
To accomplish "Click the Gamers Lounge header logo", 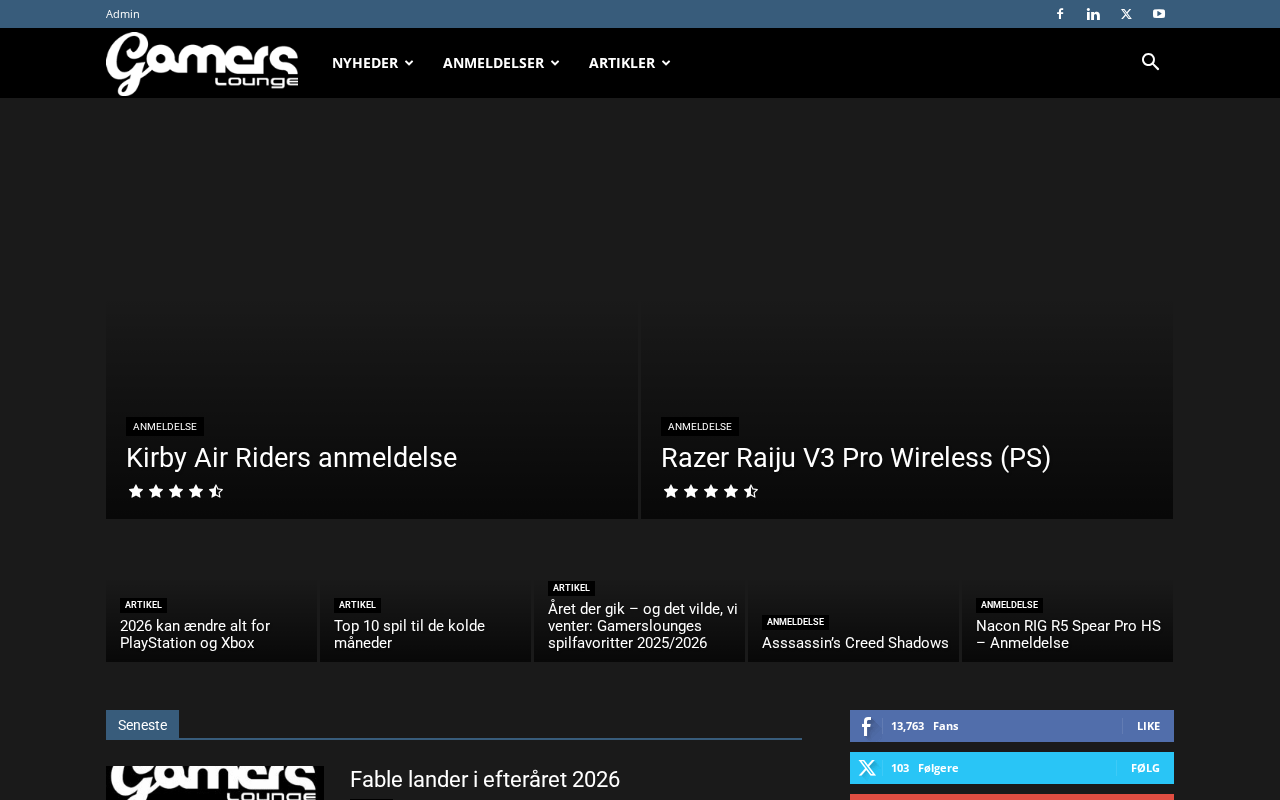I will [x=202, y=63].
